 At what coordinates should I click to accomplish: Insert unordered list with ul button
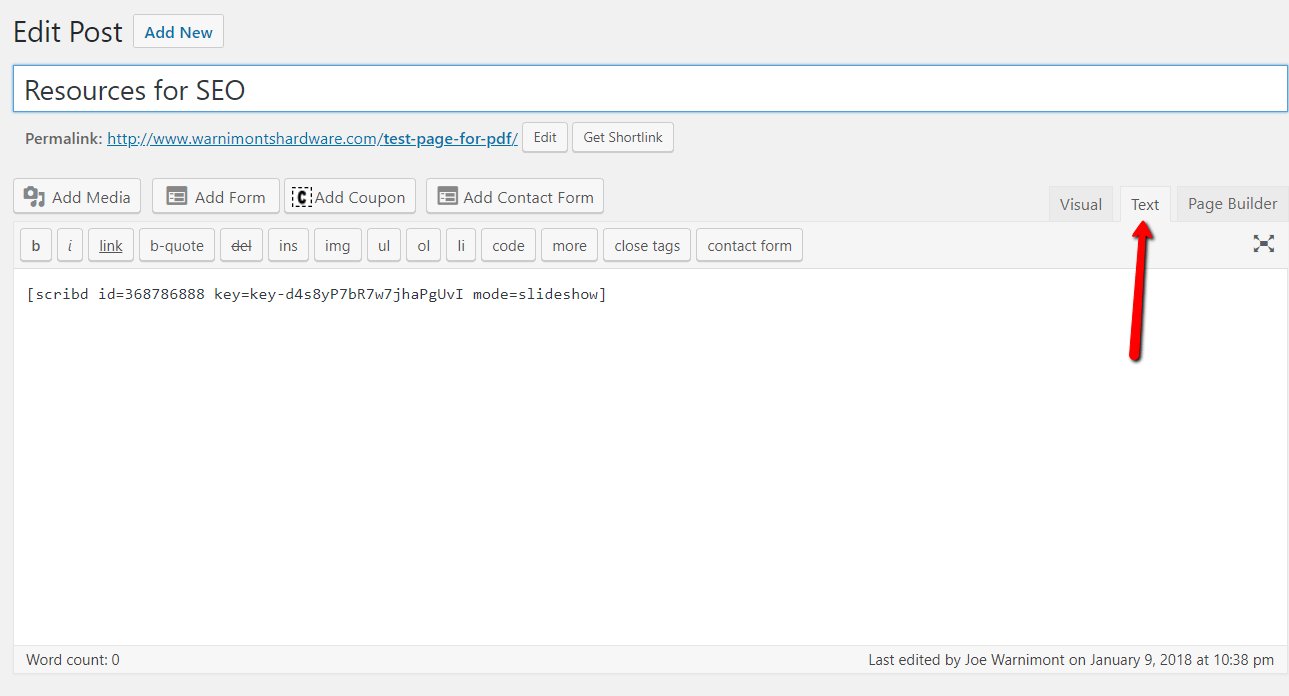(x=384, y=245)
